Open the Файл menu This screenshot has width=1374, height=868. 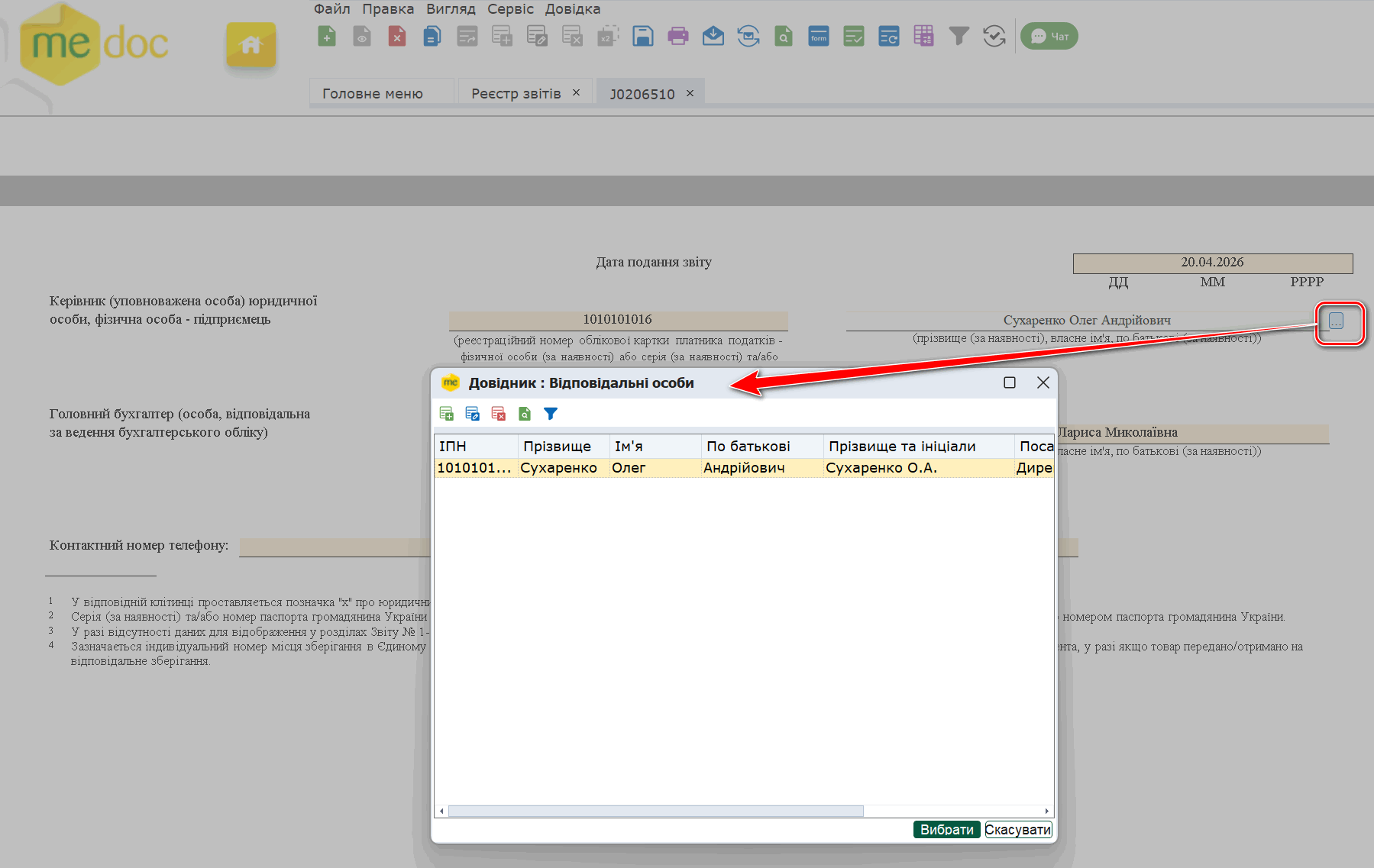point(331,9)
